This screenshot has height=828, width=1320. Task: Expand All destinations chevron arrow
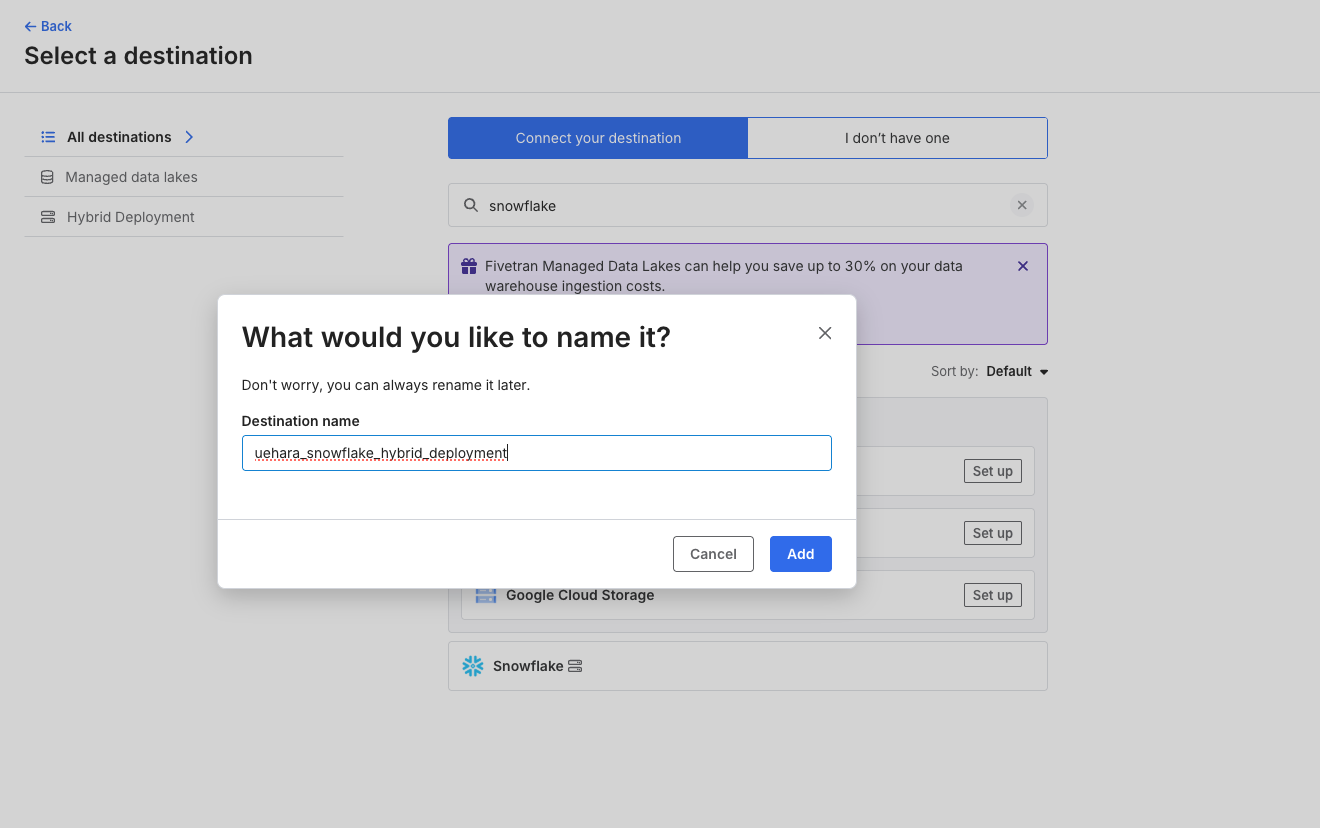point(189,137)
